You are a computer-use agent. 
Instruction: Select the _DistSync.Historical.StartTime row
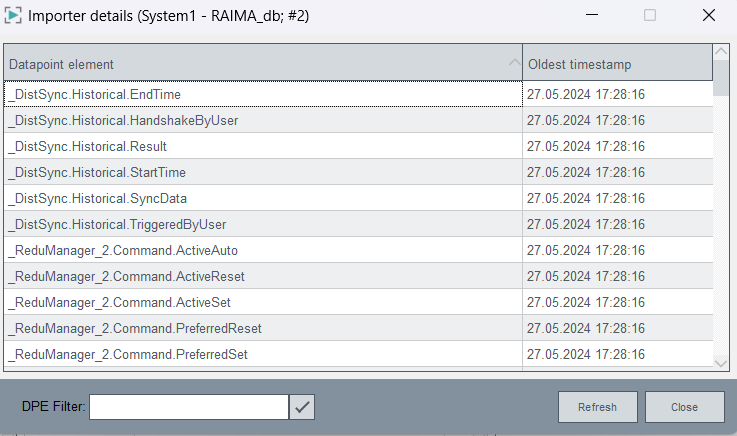(262, 172)
